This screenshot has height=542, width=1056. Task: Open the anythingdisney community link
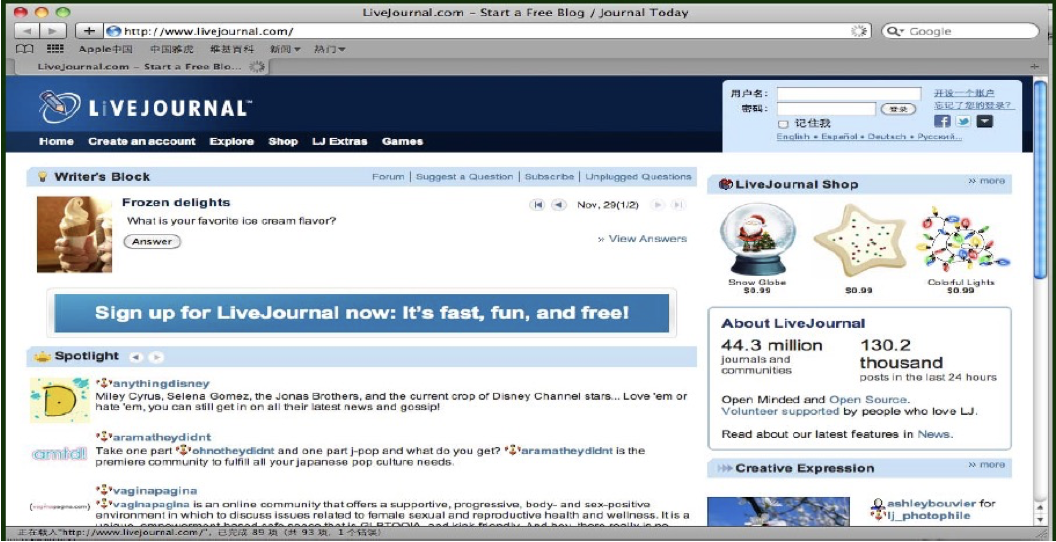click(x=160, y=383)
